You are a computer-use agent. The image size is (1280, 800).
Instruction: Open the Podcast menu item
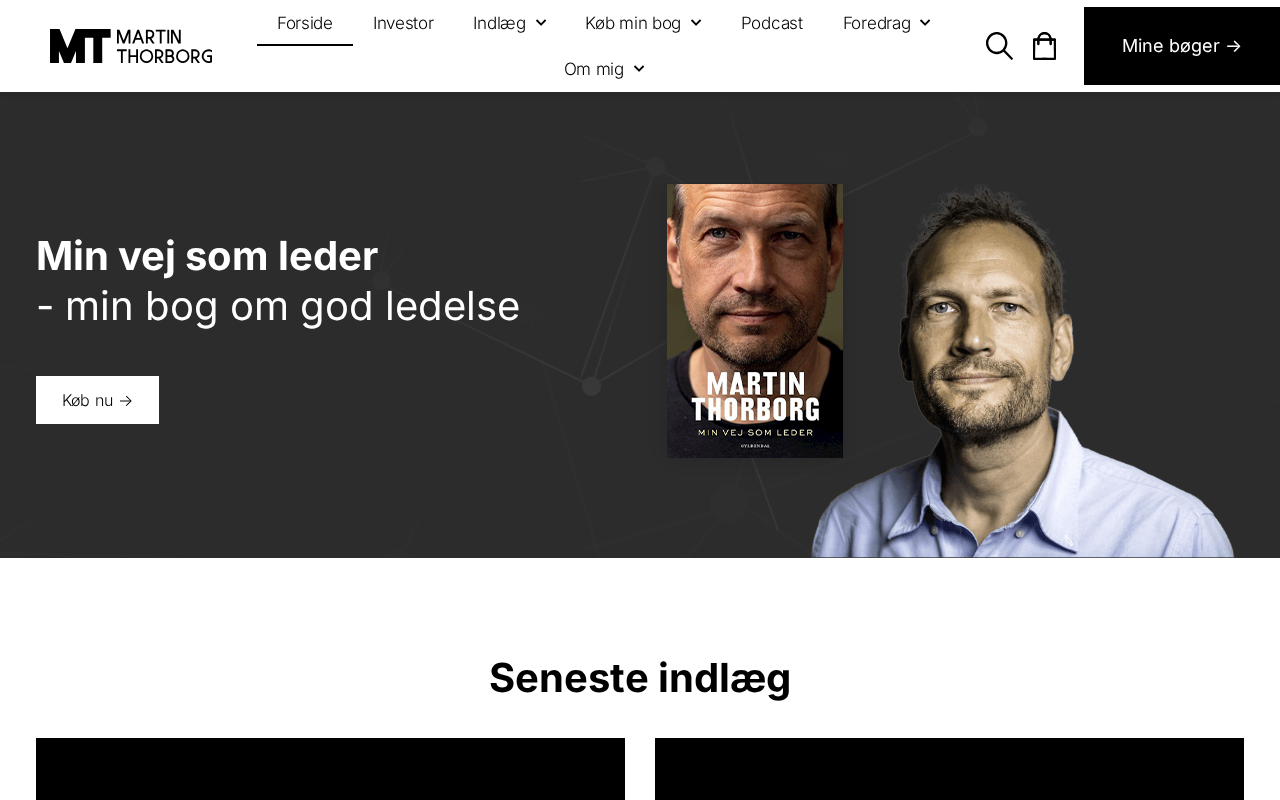[772, 23]
